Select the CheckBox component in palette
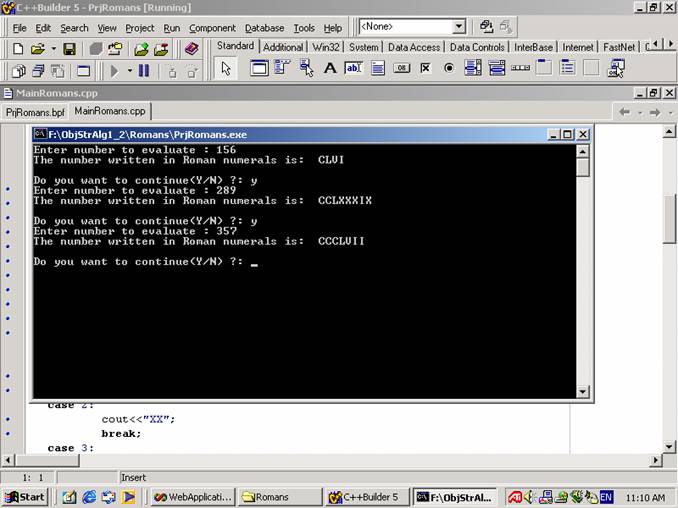Viewport: 678px width, 508px height. click(425, 68)
